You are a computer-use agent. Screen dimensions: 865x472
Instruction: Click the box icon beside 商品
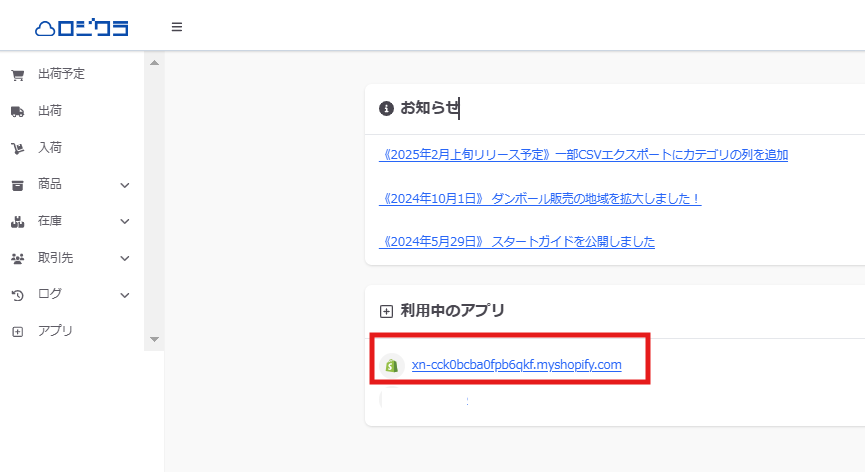click(18, 185)
